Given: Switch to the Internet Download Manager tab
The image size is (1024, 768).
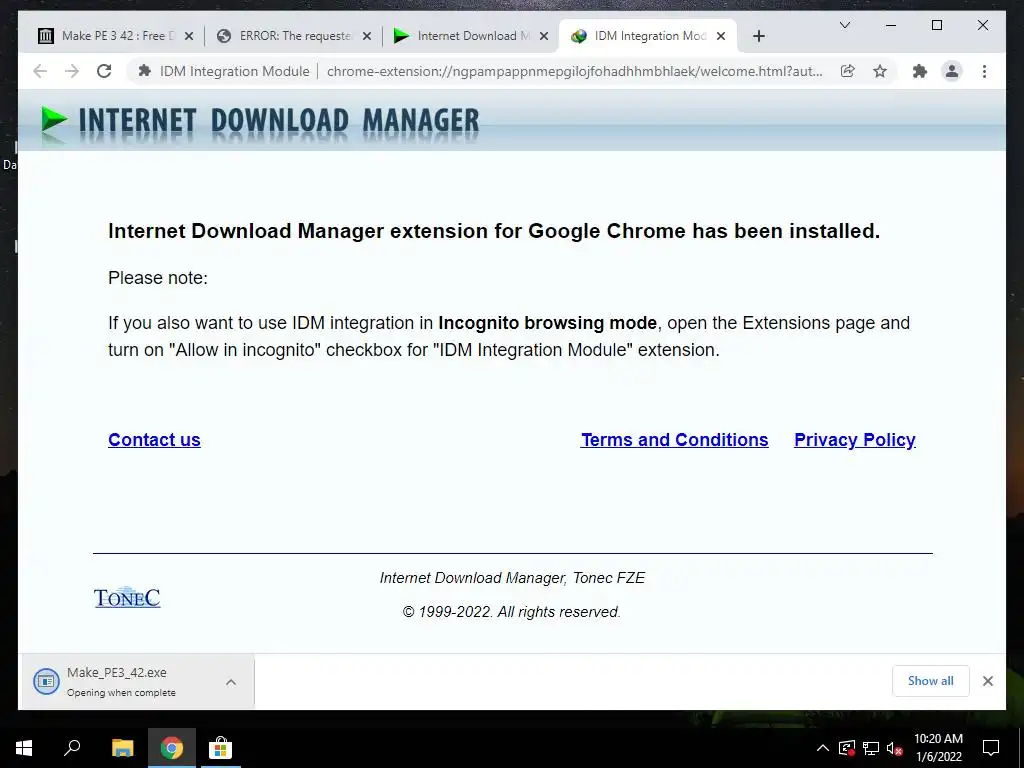Looking at the screenshot, I should pyautogui.click(x=472, y=36).
